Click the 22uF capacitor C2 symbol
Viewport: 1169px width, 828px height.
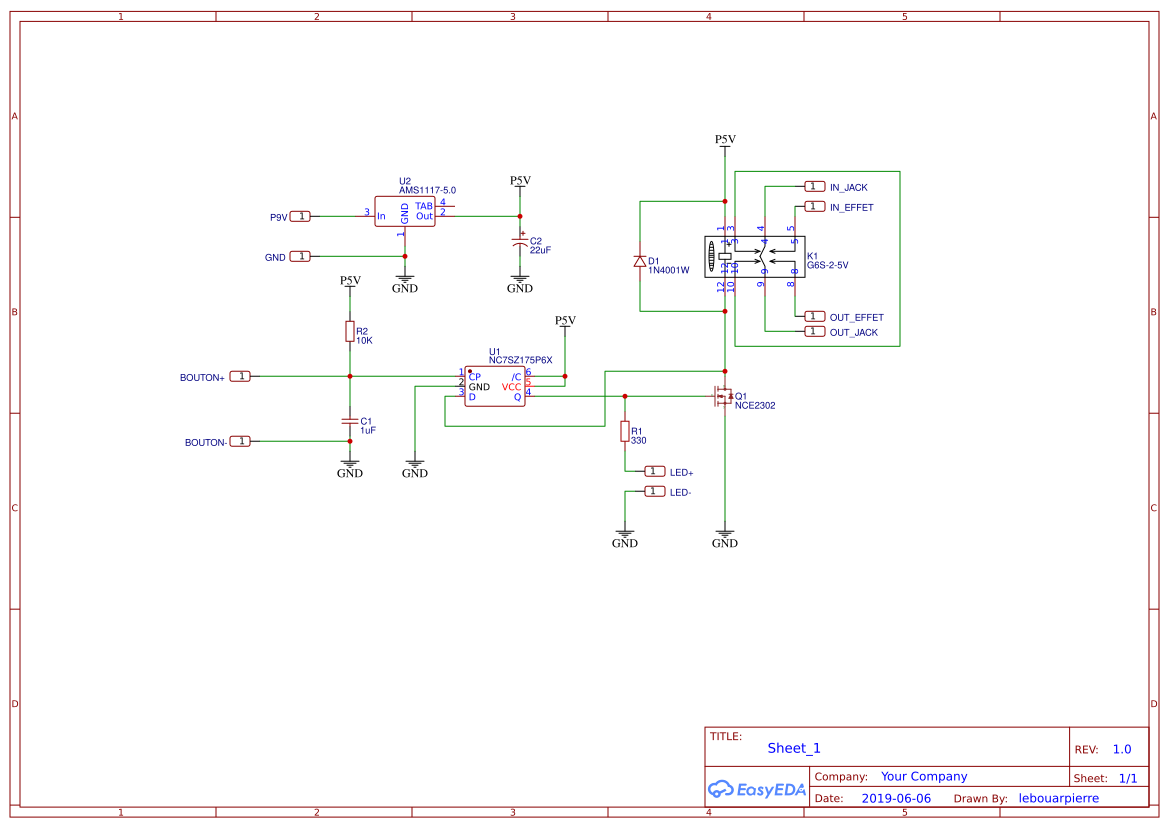tap(520, 243)
